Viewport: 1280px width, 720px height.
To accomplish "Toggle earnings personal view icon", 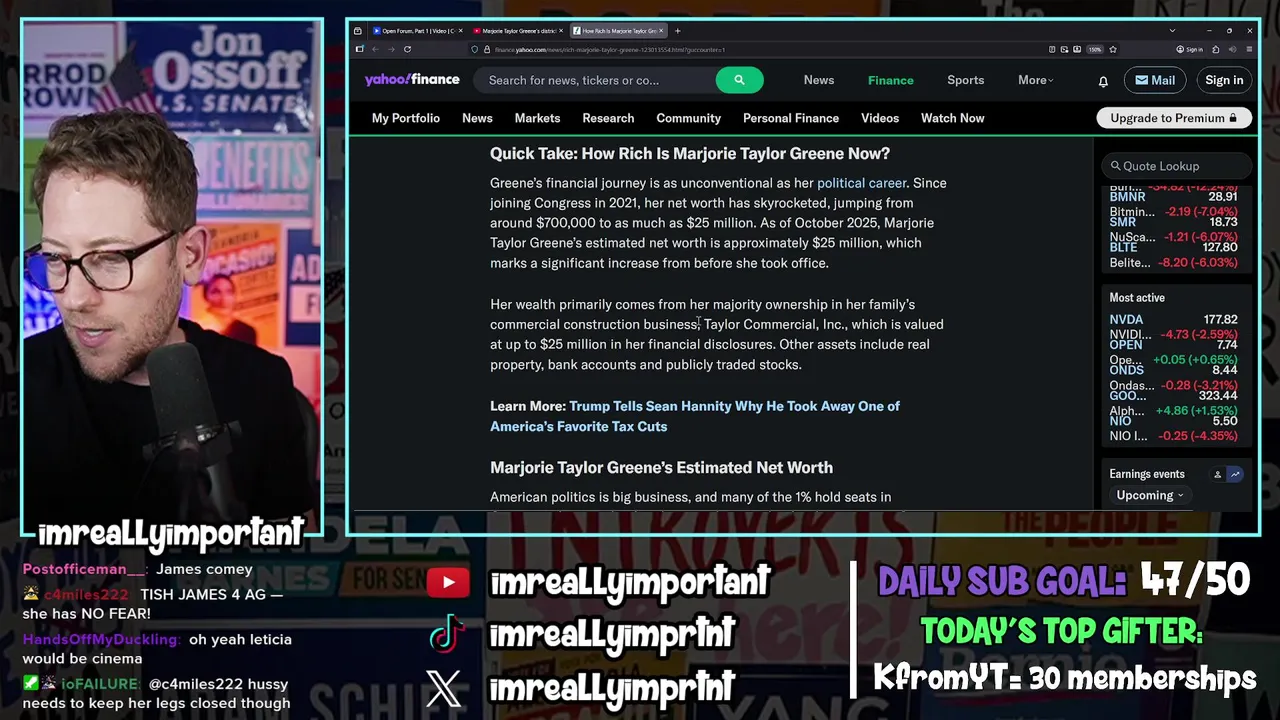I will pyautogui.click(x=1217, y=474).
